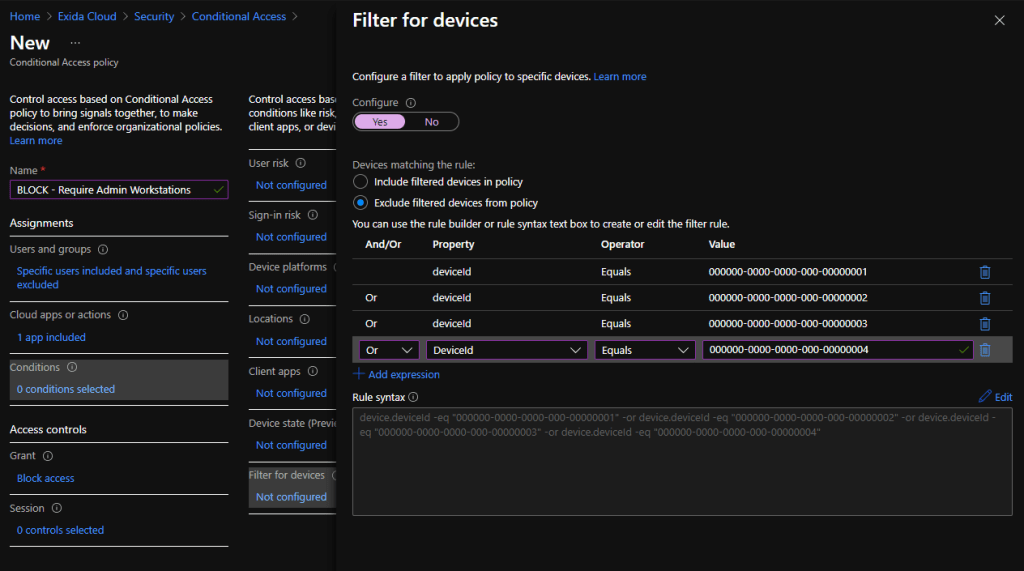Expand the DeviceId property dropdown
Image resolution: width=1024 pixels, height=571 pixels.
(506, 351)
